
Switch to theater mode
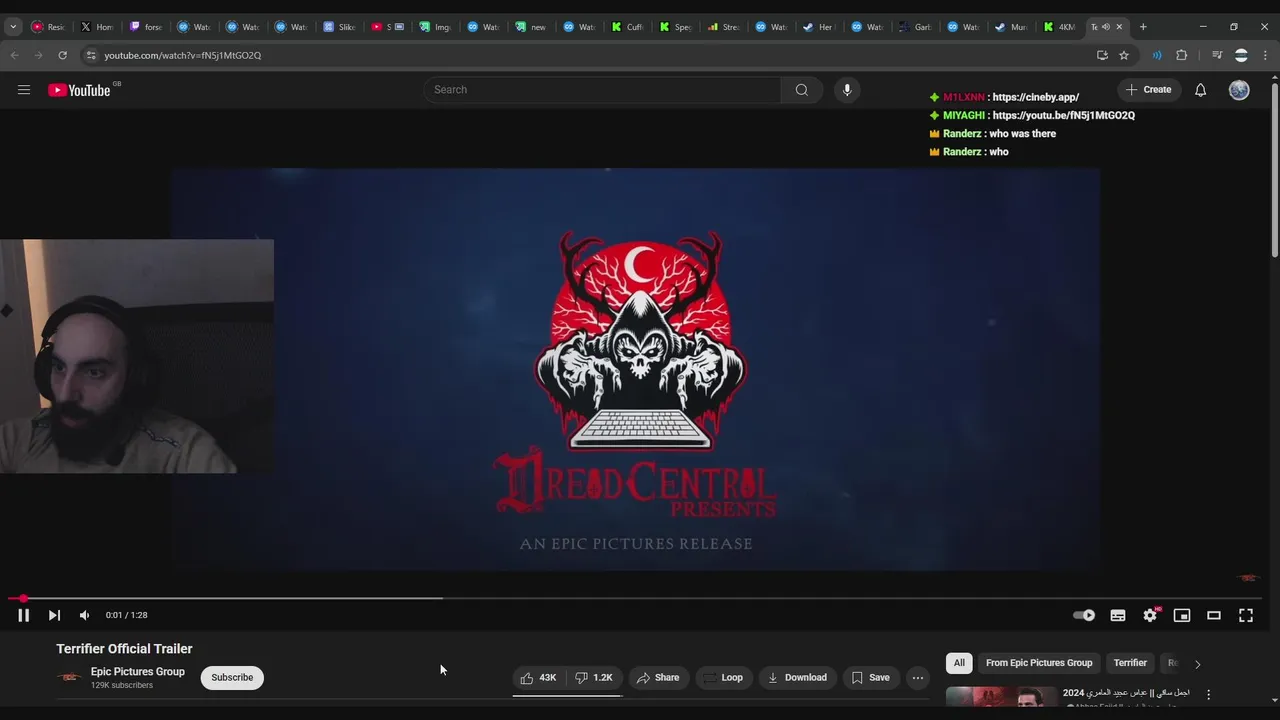pyautogui.click(x=1214, y=615)
